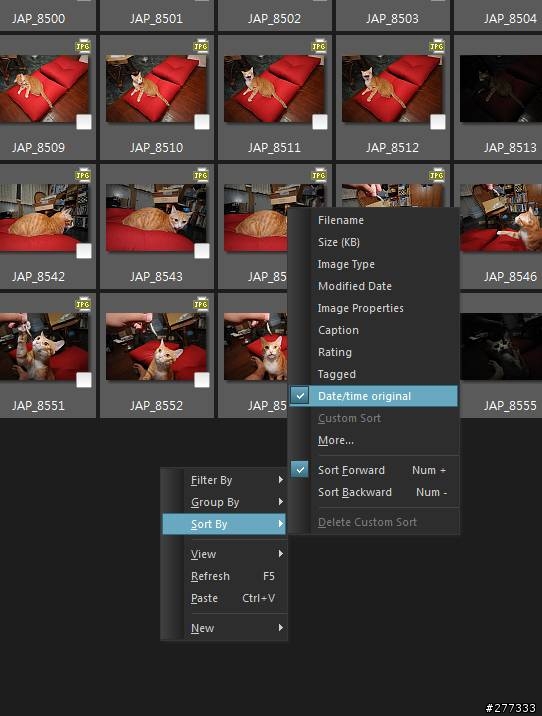The height and width of the screenshot is (716, 542).
Task: Sort by Rating
Action: [x=374, y=352]
